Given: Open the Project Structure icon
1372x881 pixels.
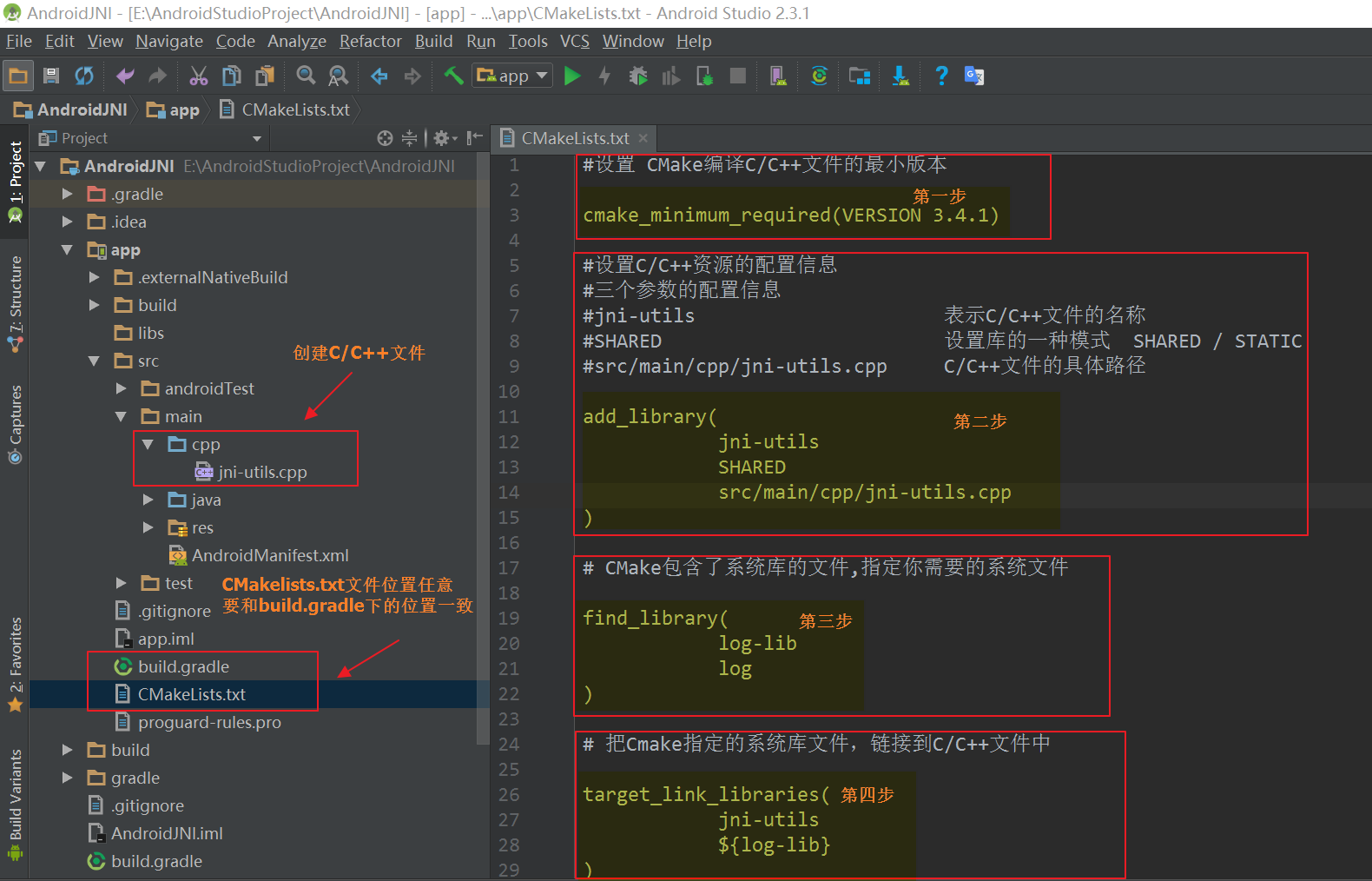Looking at the screenshot, I should click(x=860, y=76).
